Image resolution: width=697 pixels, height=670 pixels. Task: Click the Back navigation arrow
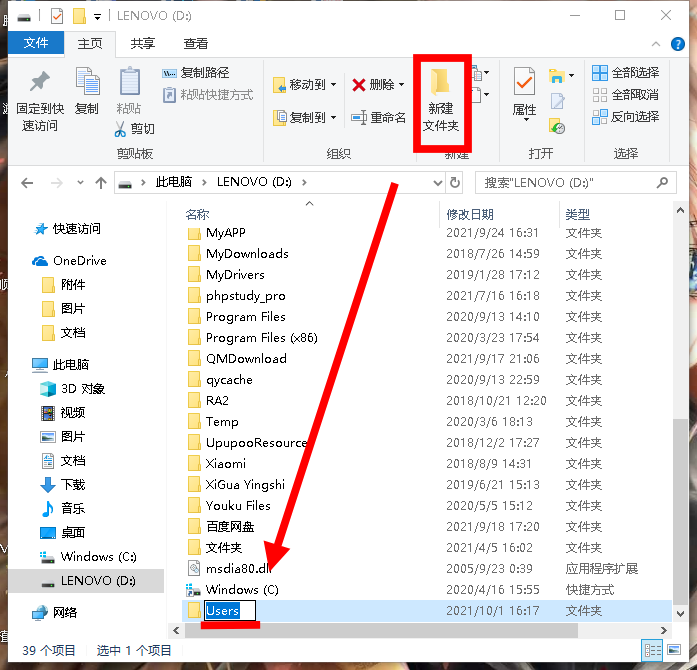click(28, 183)
